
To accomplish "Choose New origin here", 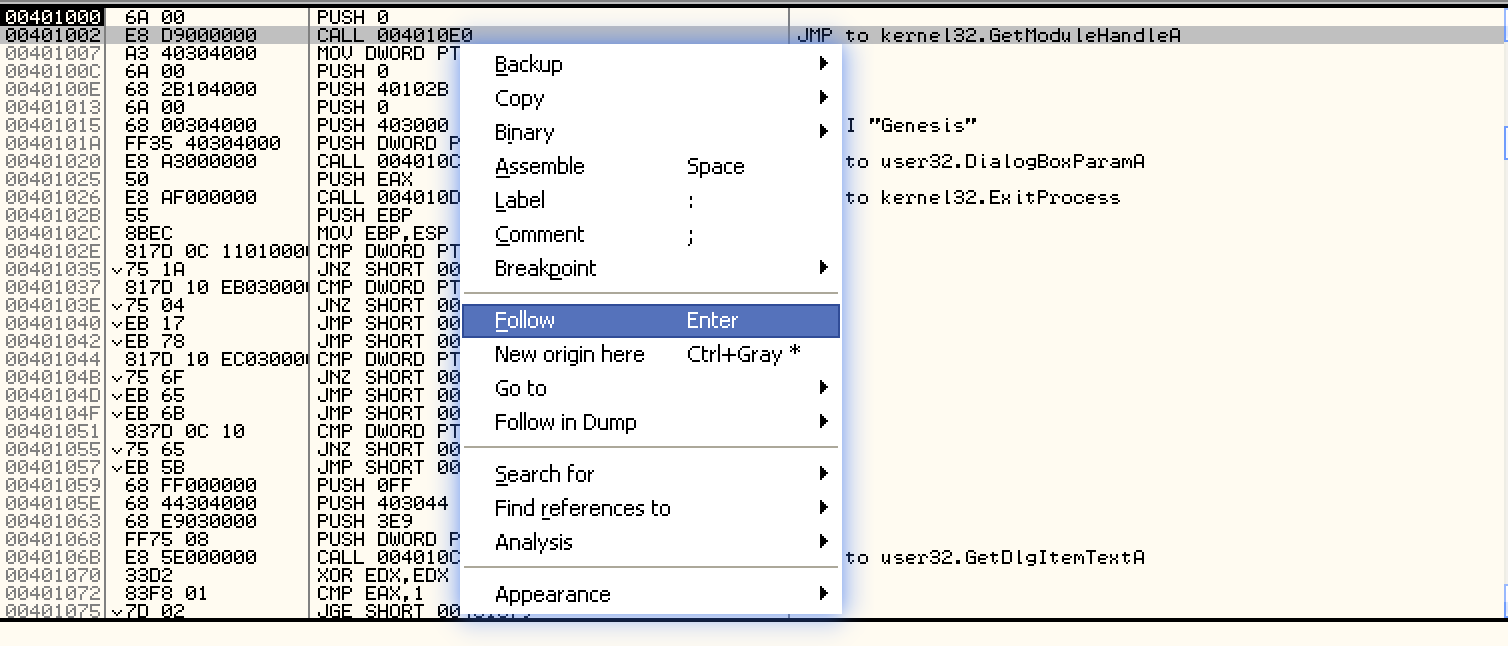I will 570,355.
